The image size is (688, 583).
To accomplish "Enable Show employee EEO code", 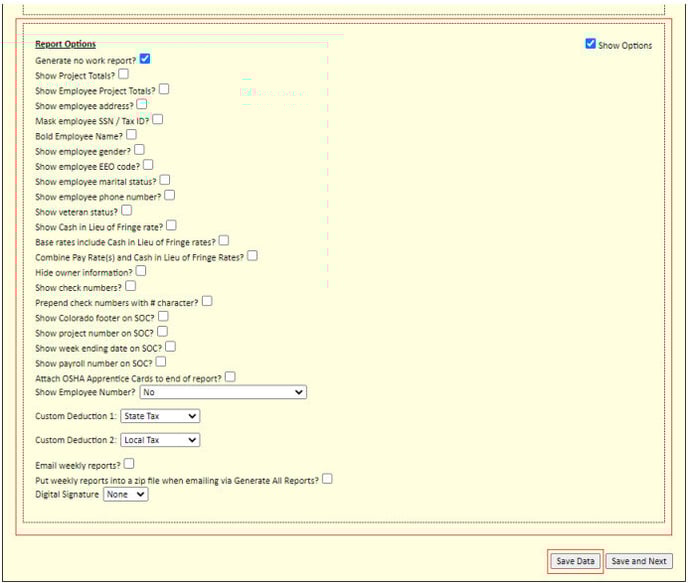I will [148, 165].
